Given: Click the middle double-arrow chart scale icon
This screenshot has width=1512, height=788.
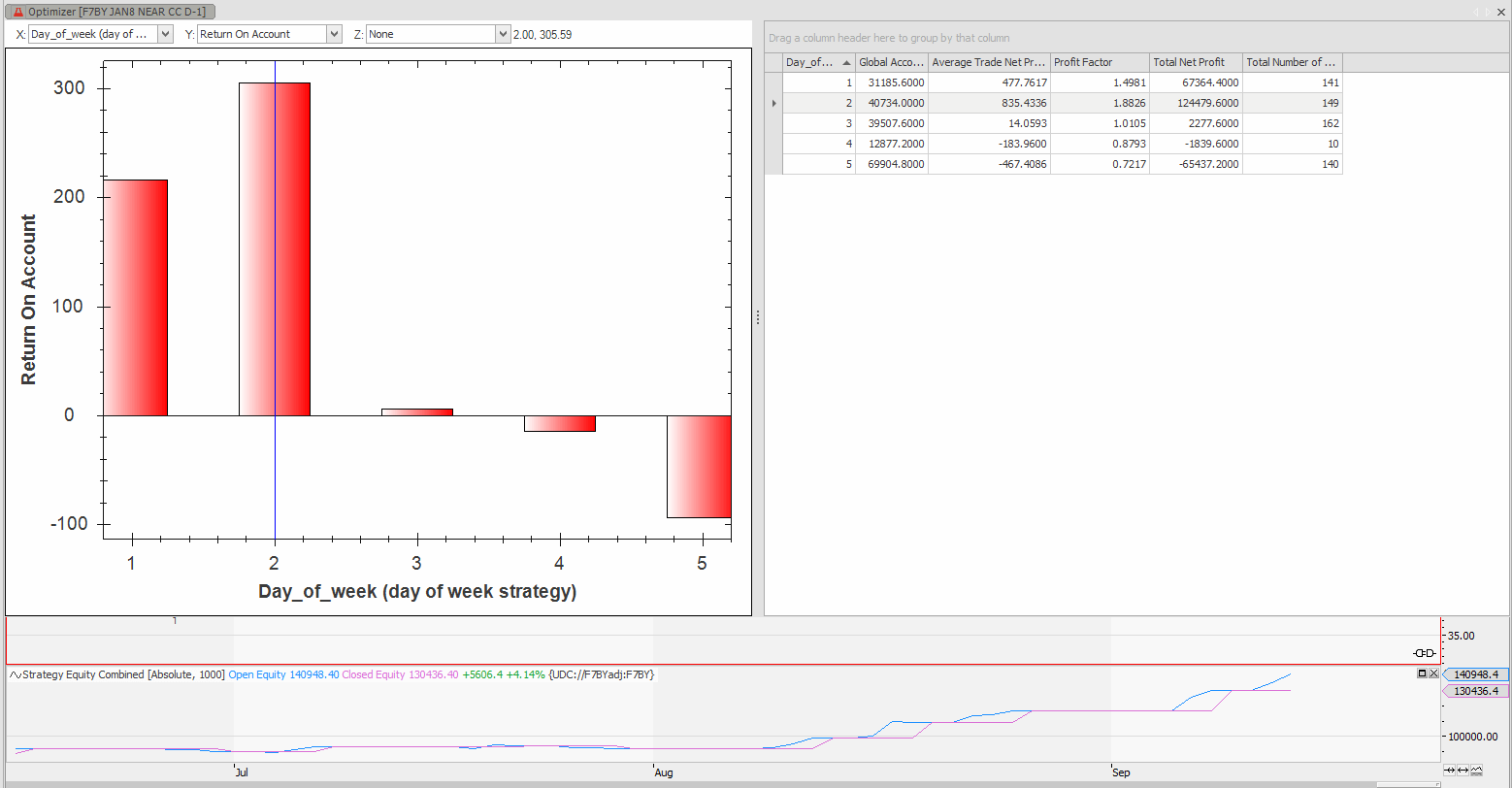Looking at the screenshot, I should click(x=1463, y=771).
